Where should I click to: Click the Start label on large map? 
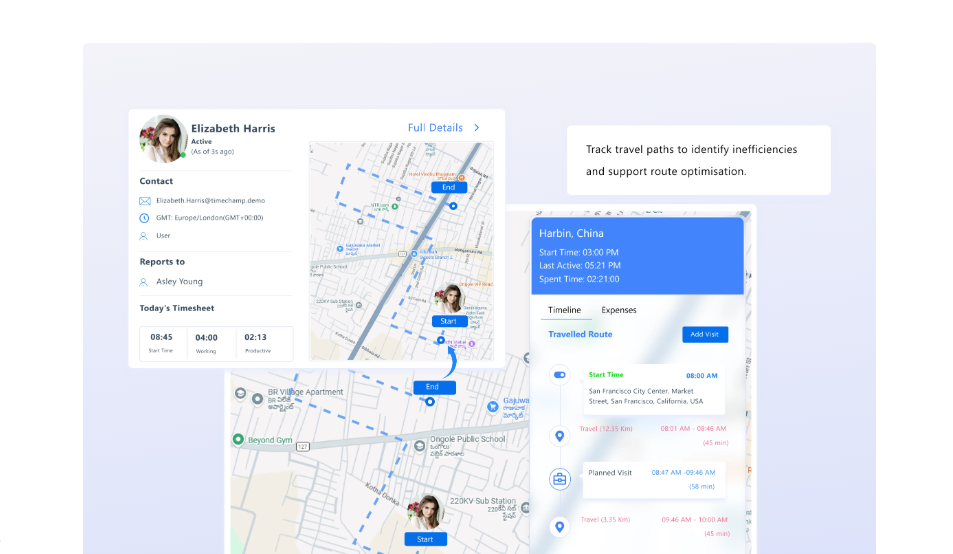pyautogui.click(x=425, y=539)
